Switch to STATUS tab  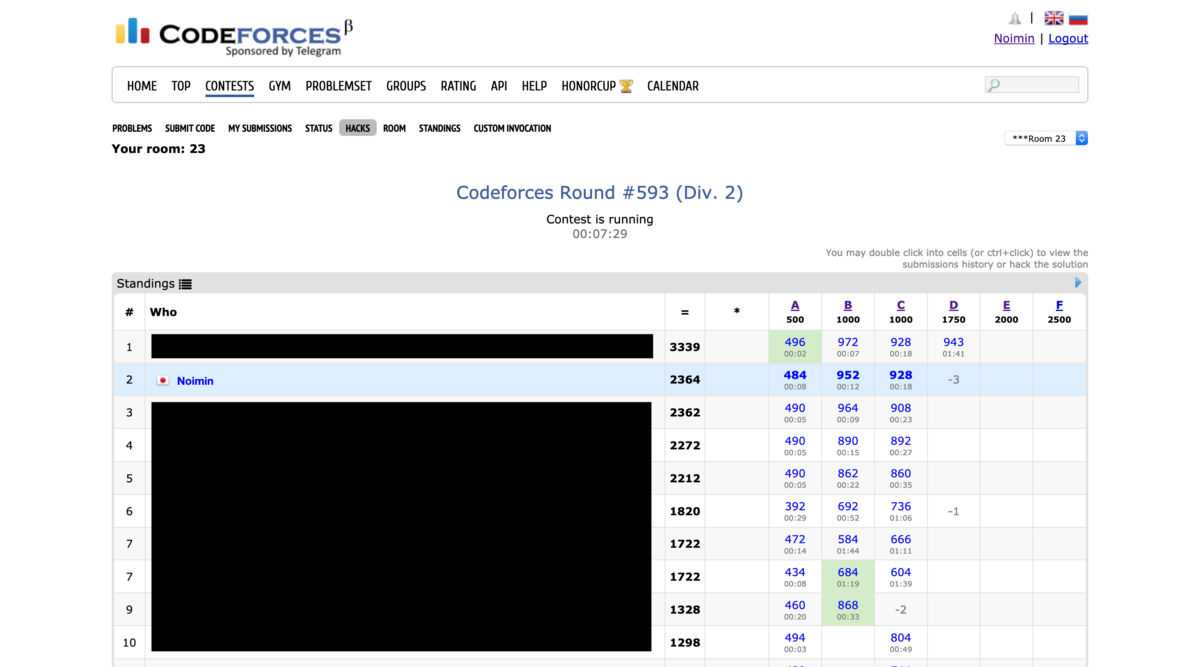coord(319,128)
